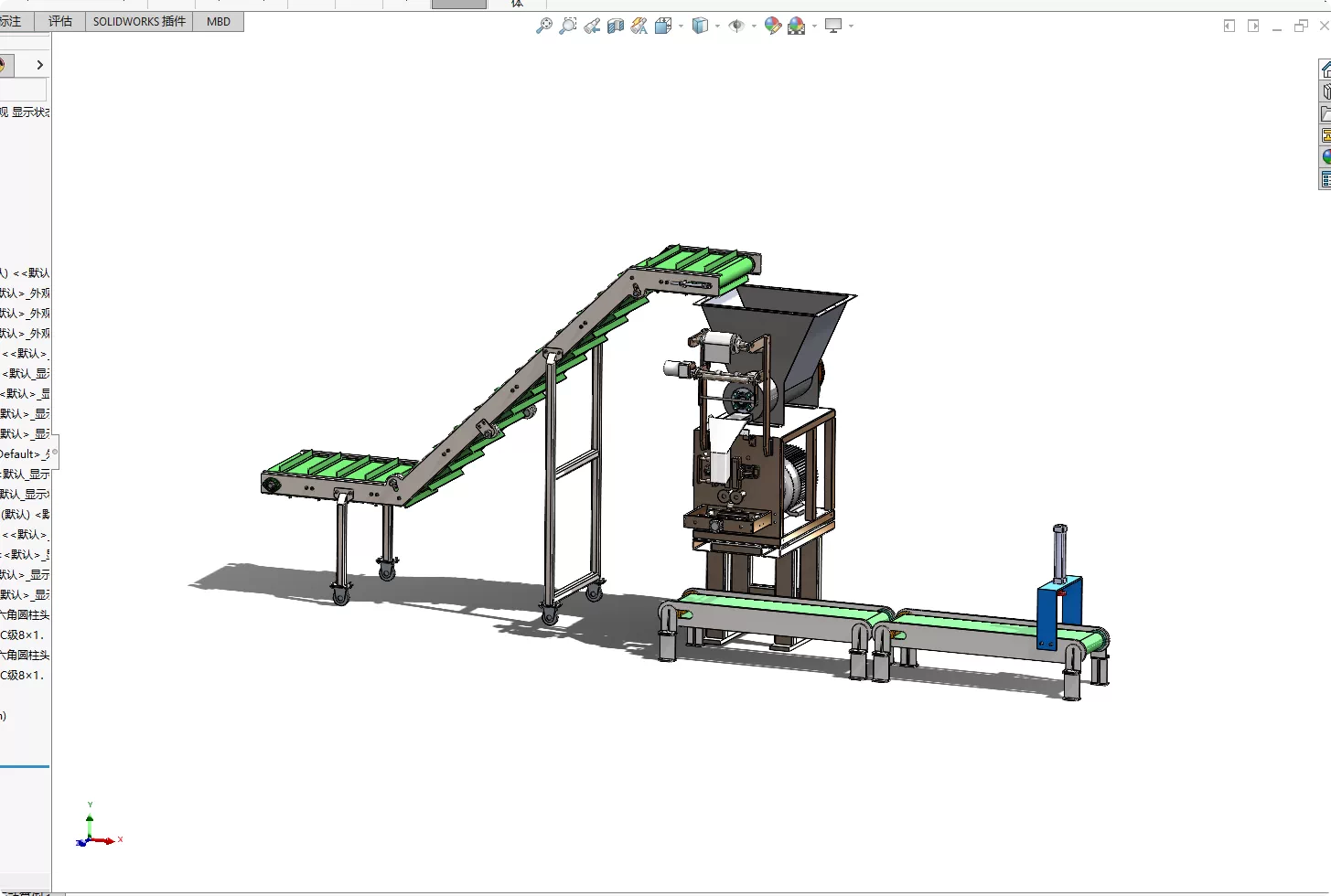Click the collapse left panel button
Viewport: 1331px width, 896px height.
1229,26
